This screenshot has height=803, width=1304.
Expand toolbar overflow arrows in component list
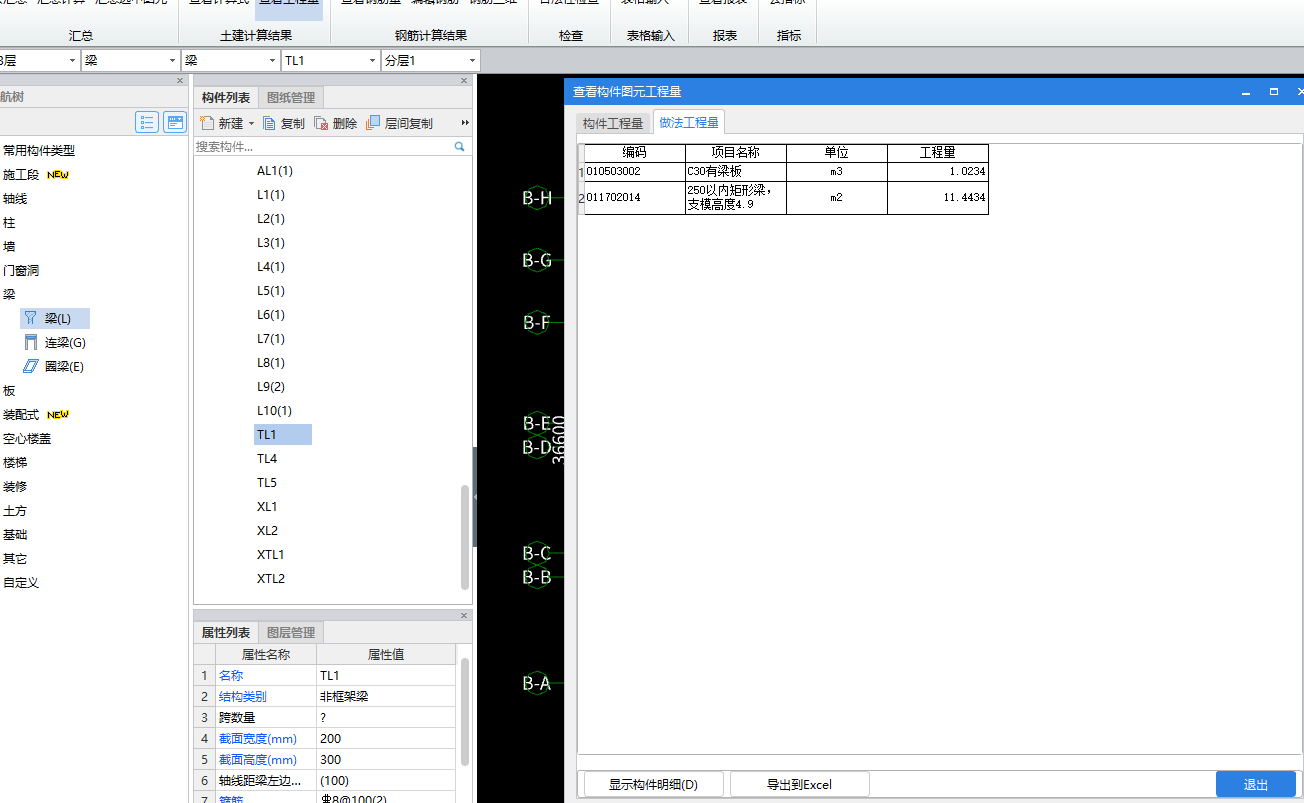[x=465, y=123]
